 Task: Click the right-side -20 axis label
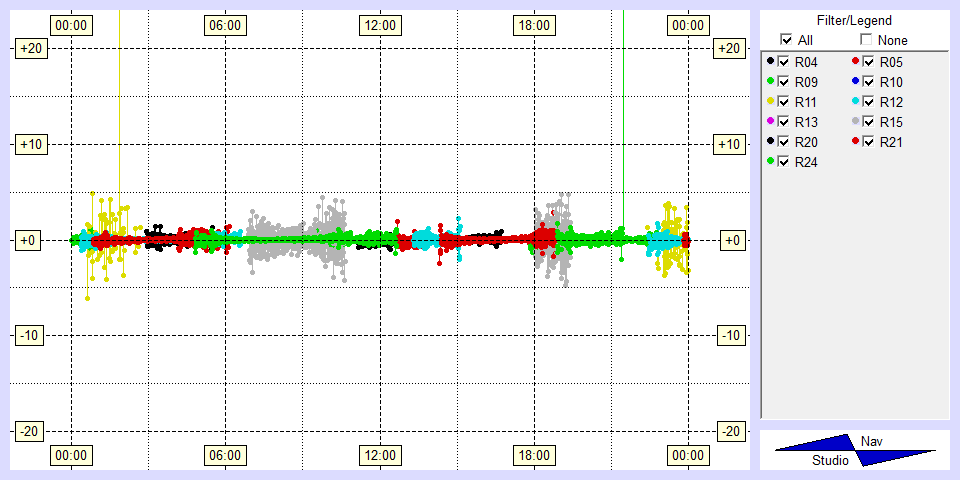click(x=731, y=431)
